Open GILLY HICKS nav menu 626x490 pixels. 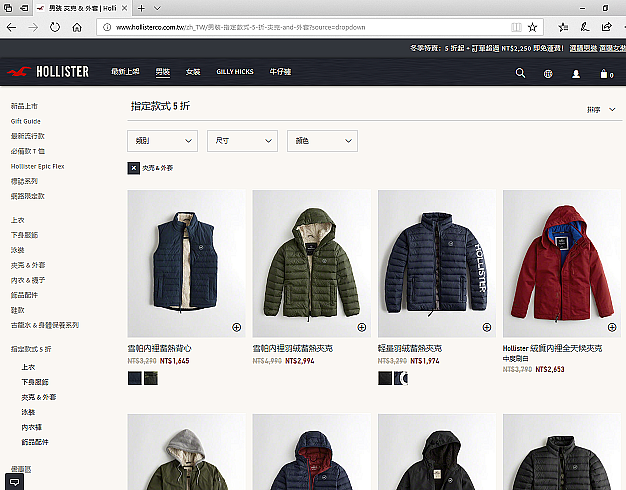(235, 72)
